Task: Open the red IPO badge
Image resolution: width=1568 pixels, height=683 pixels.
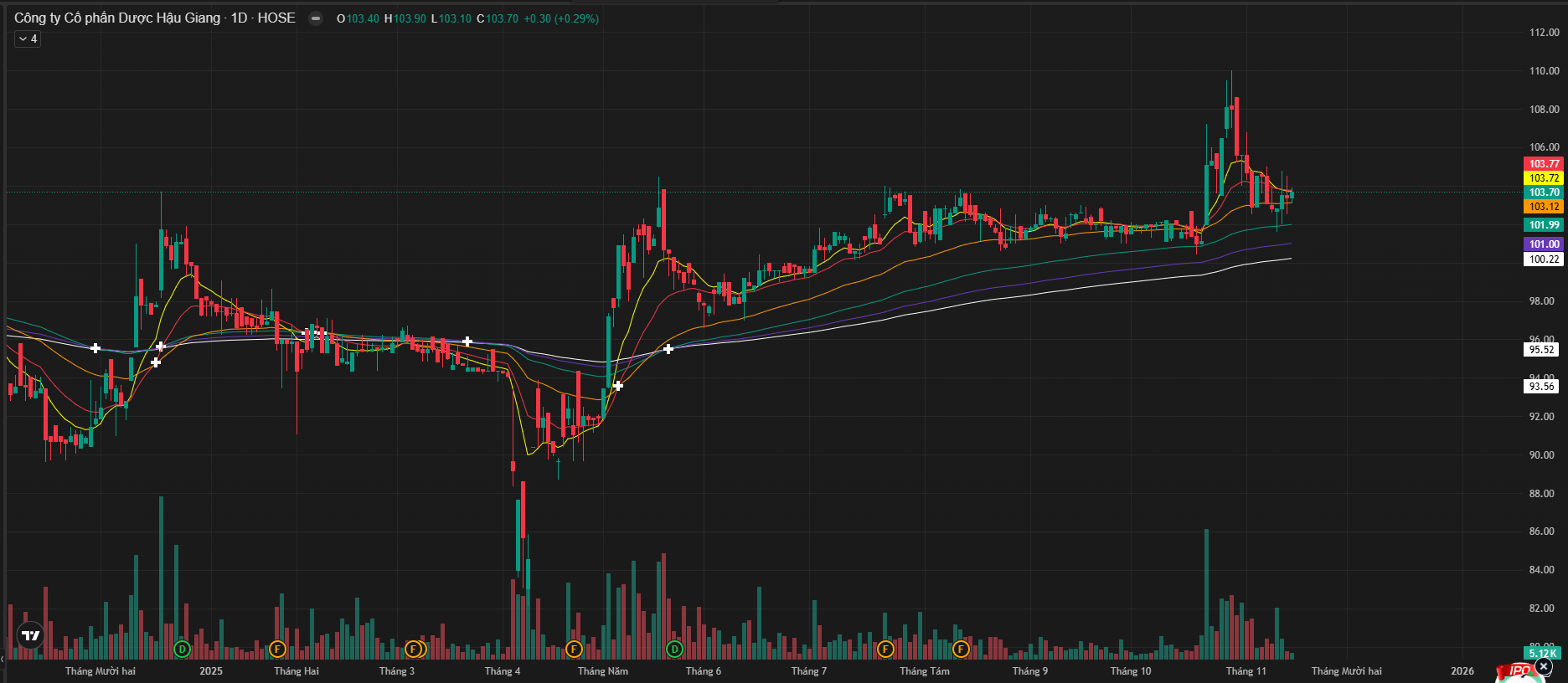Action: [1518, 671]
